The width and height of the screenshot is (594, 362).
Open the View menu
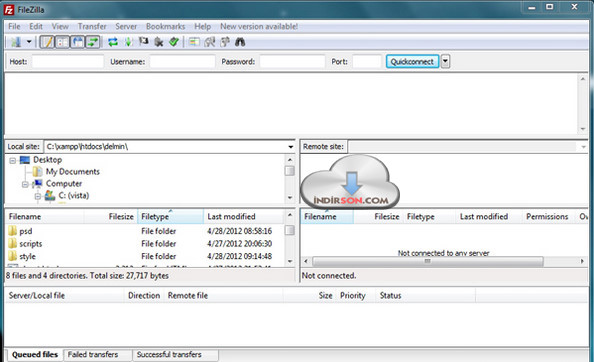tap(60, 27)
